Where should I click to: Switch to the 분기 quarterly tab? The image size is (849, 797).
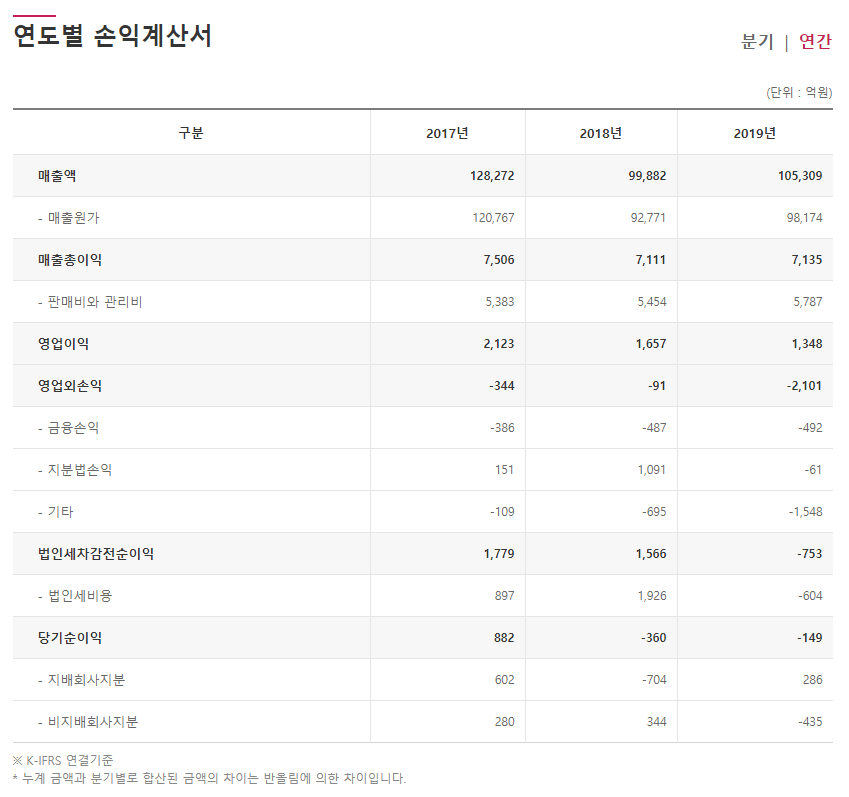tap(757, 41)
